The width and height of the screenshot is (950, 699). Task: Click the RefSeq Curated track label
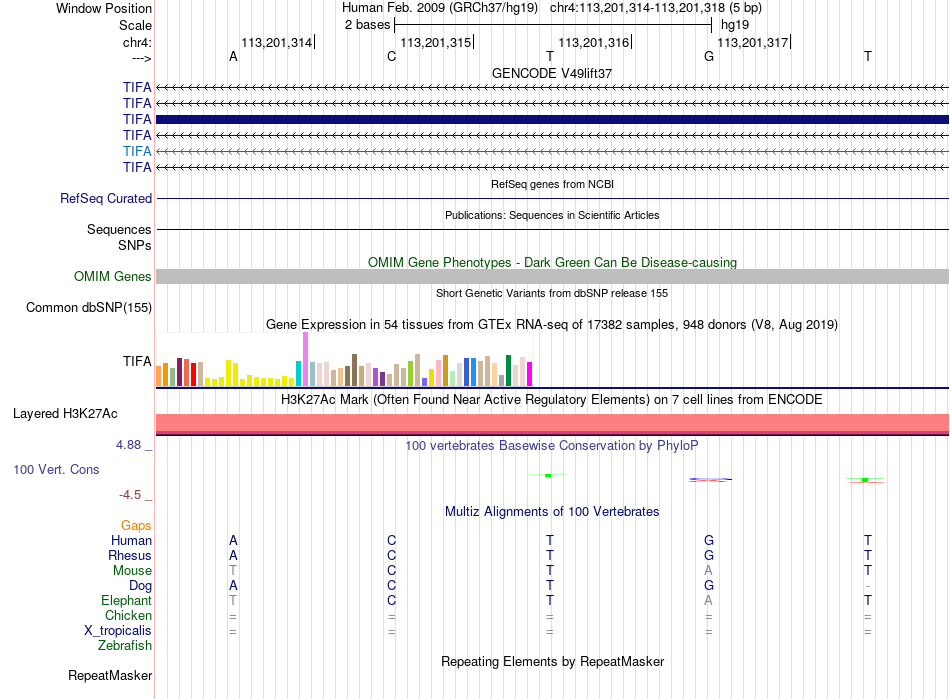106,198
